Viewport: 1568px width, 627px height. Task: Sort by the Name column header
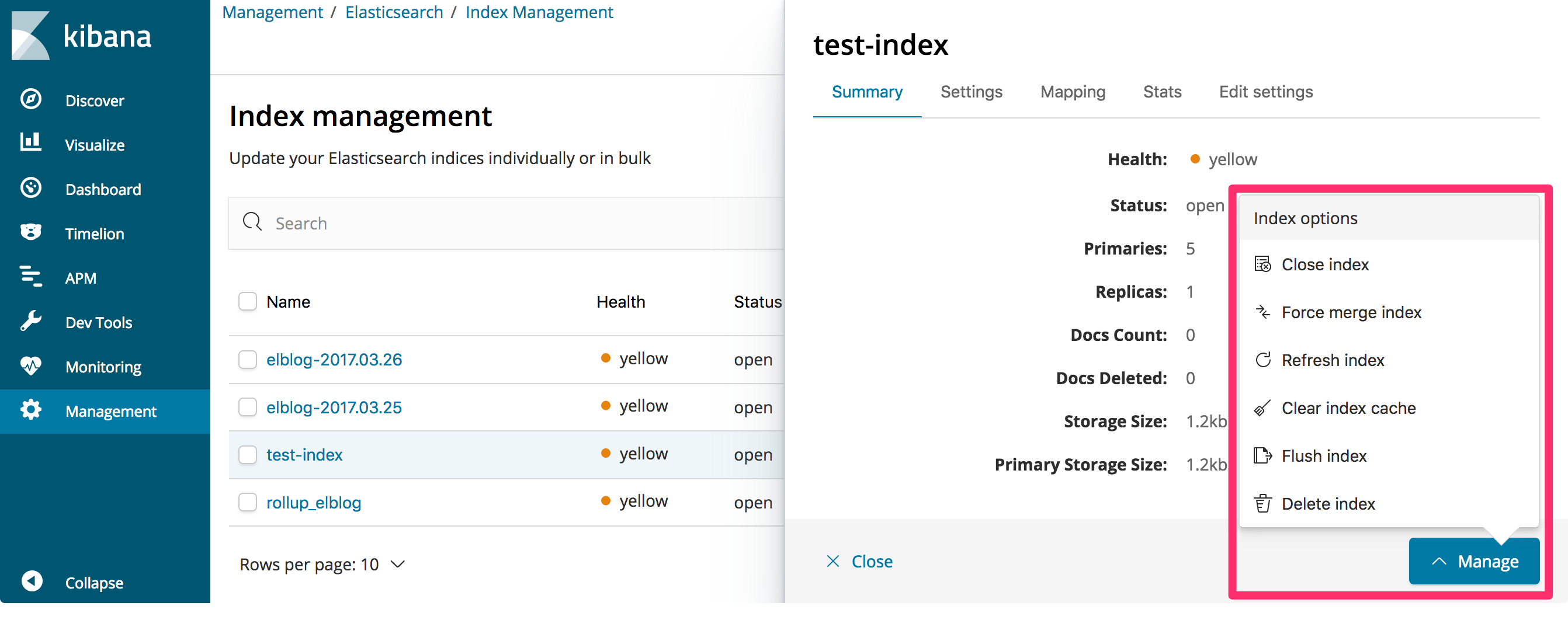(x=288, y=302)
